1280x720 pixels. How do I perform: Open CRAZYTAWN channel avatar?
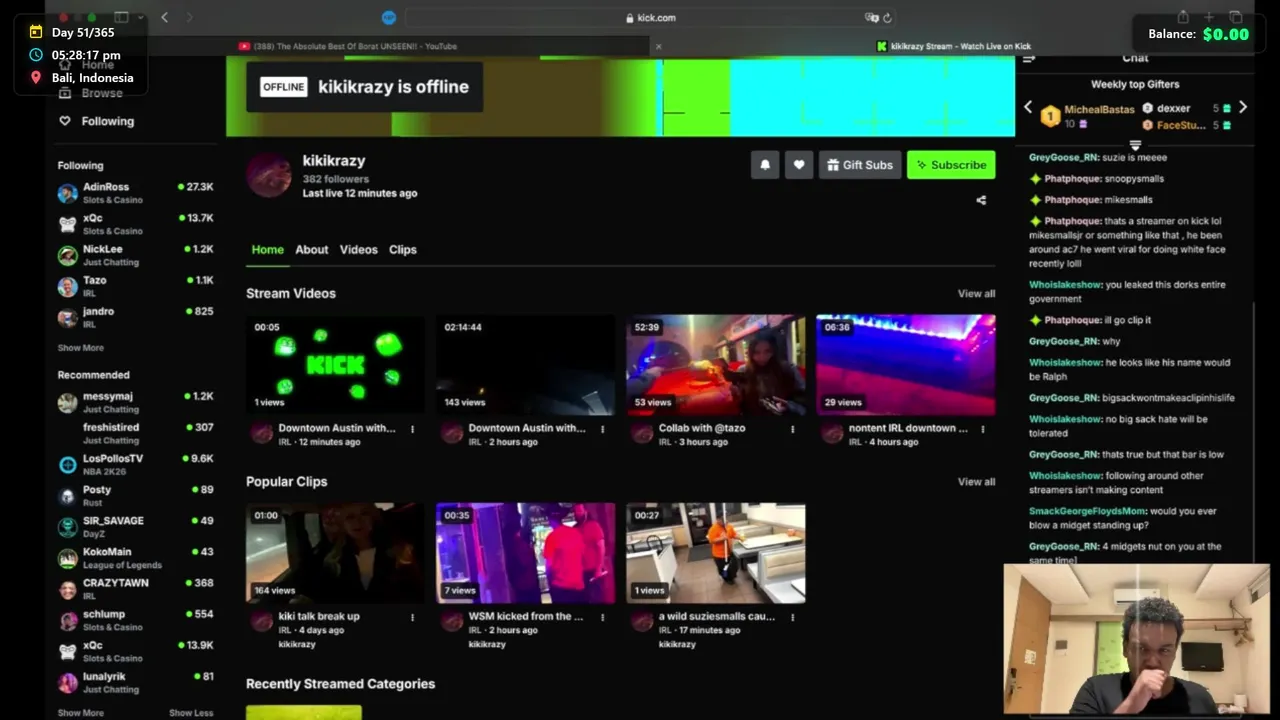(x=67, y=589)
